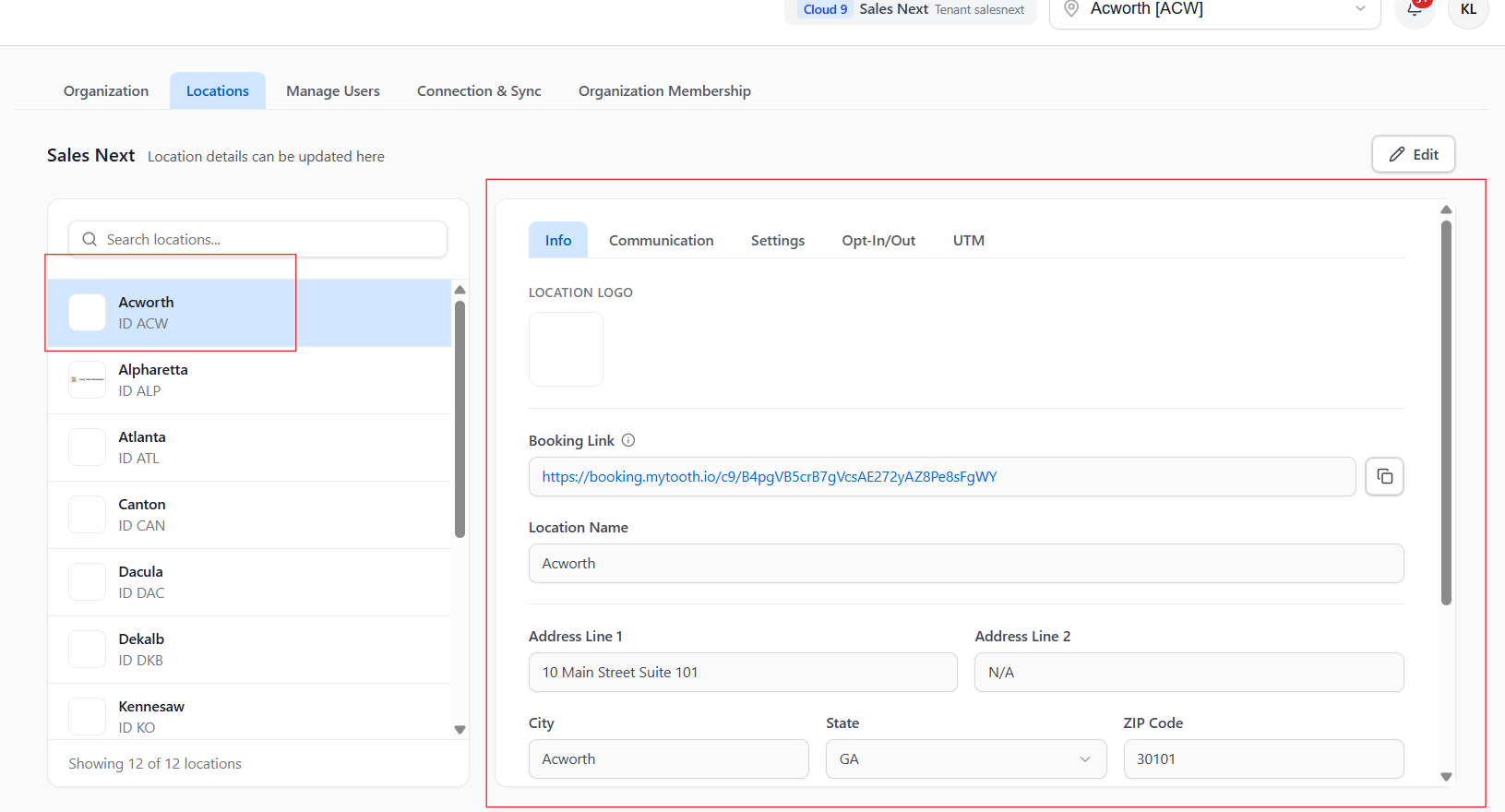Viewport: 1505px width, 812px height.
Task: Select the Locations tab
Action: [x=218, y=90]
